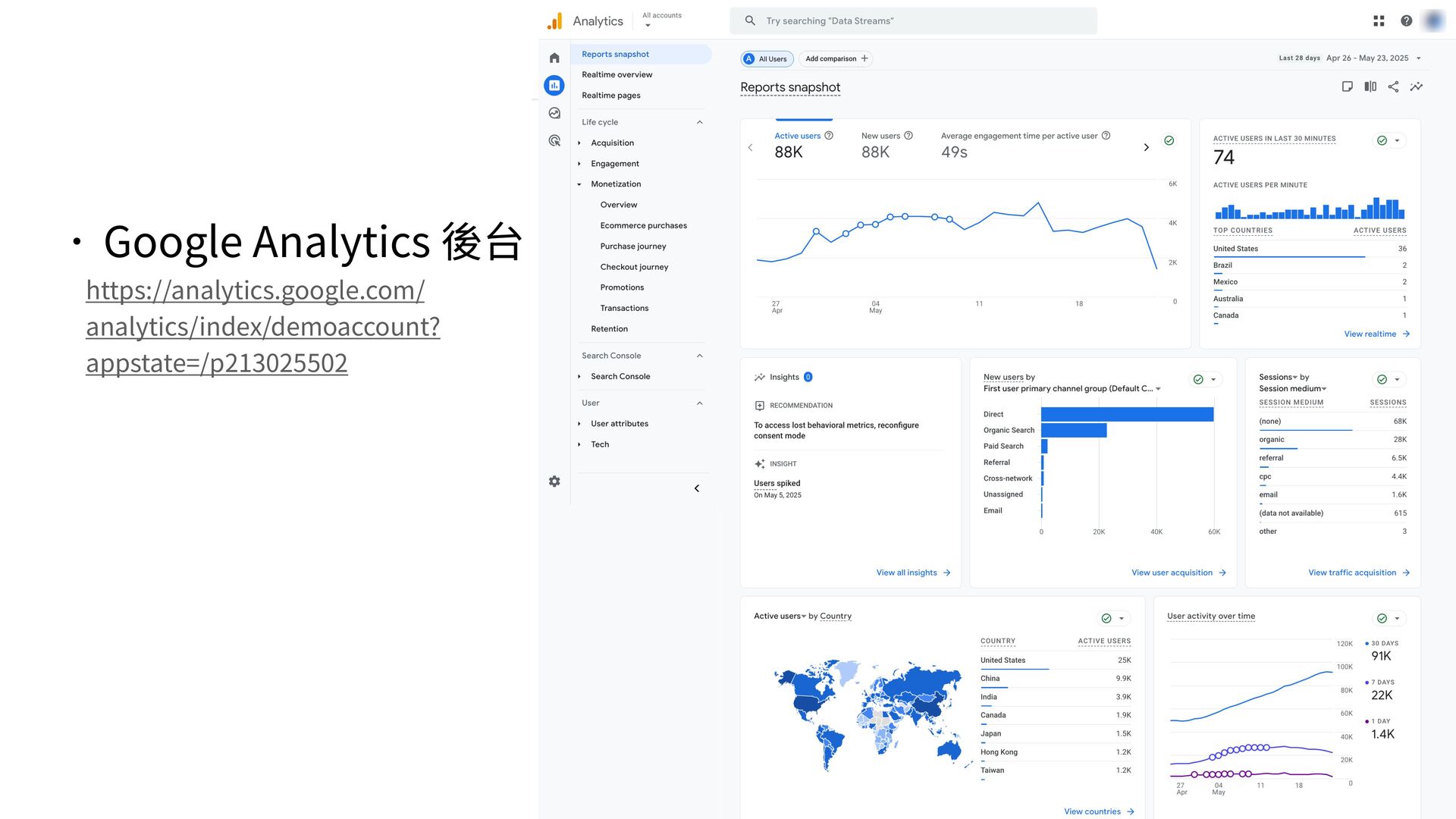Select Ecommerce purchases report
The height and width of the screenshot is (819, 1456).
643,226
